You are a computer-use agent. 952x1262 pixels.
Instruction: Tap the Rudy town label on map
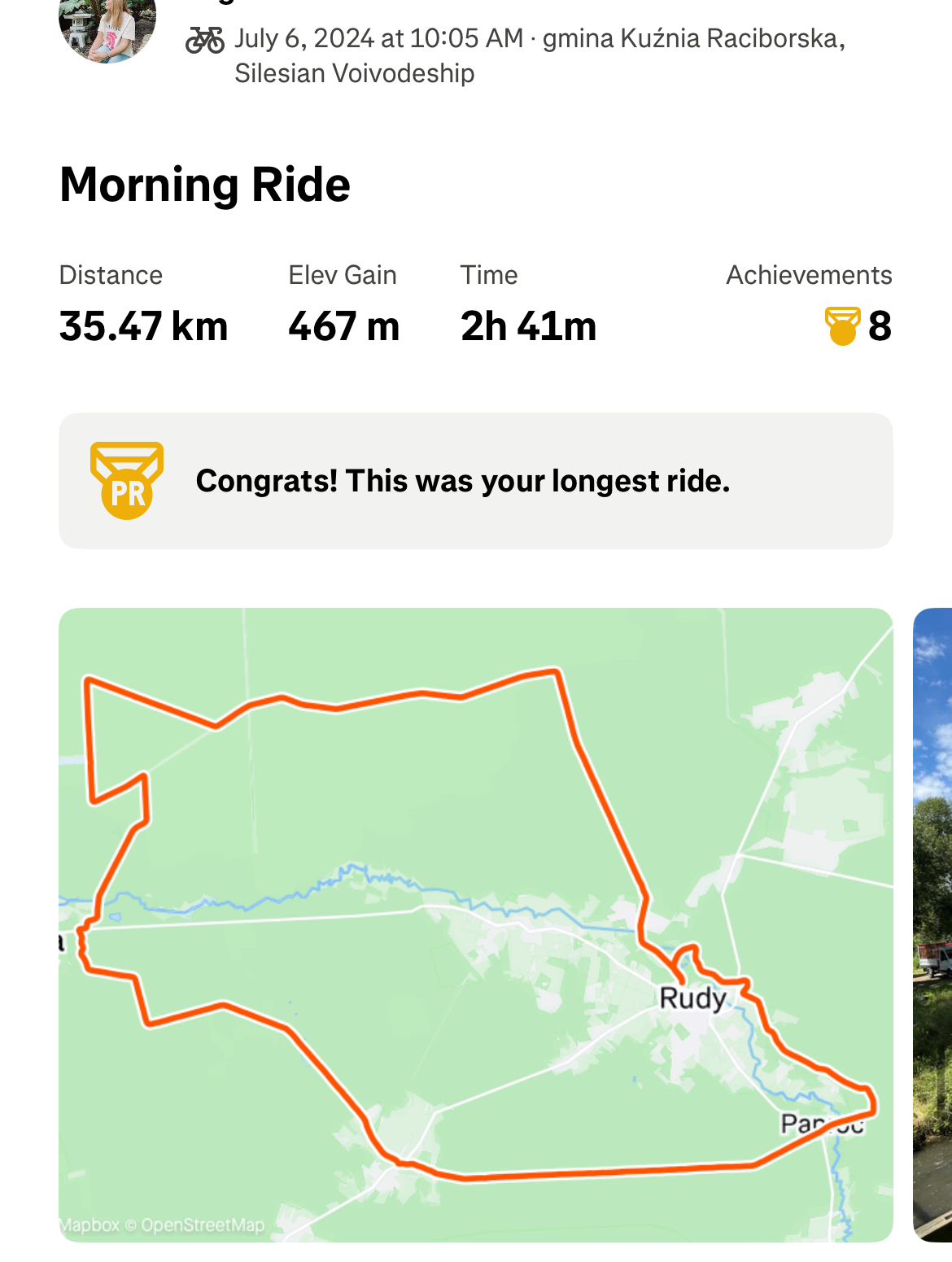[692, 998]
